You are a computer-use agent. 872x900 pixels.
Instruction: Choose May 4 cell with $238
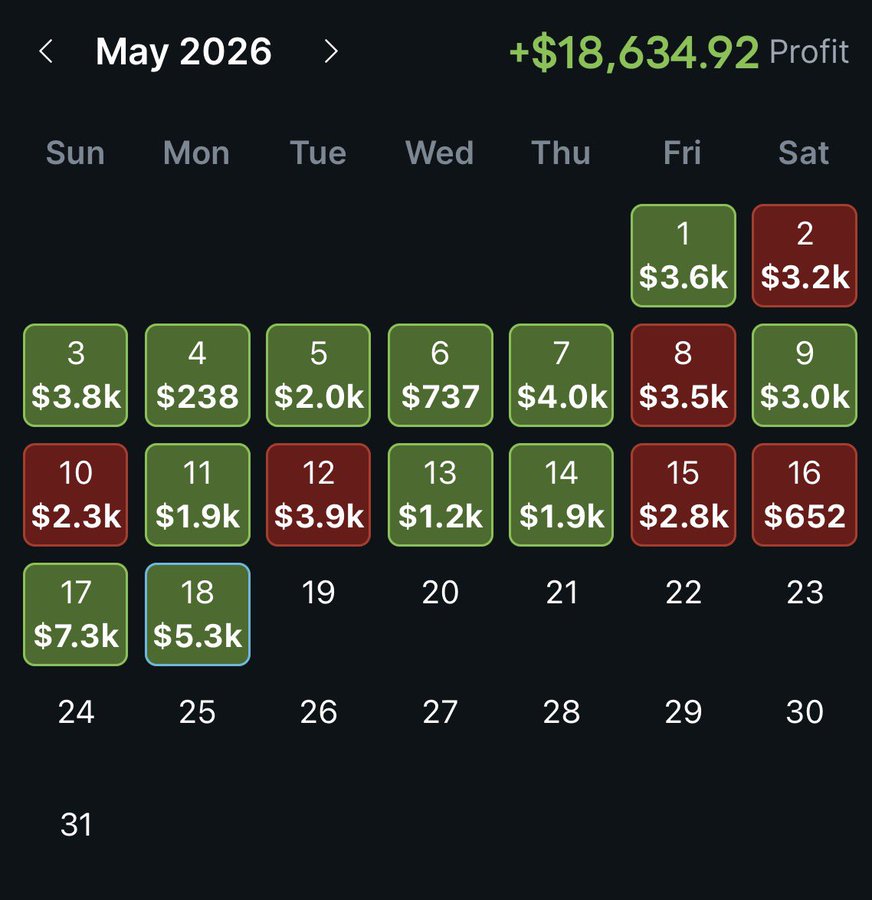point(197,375)
